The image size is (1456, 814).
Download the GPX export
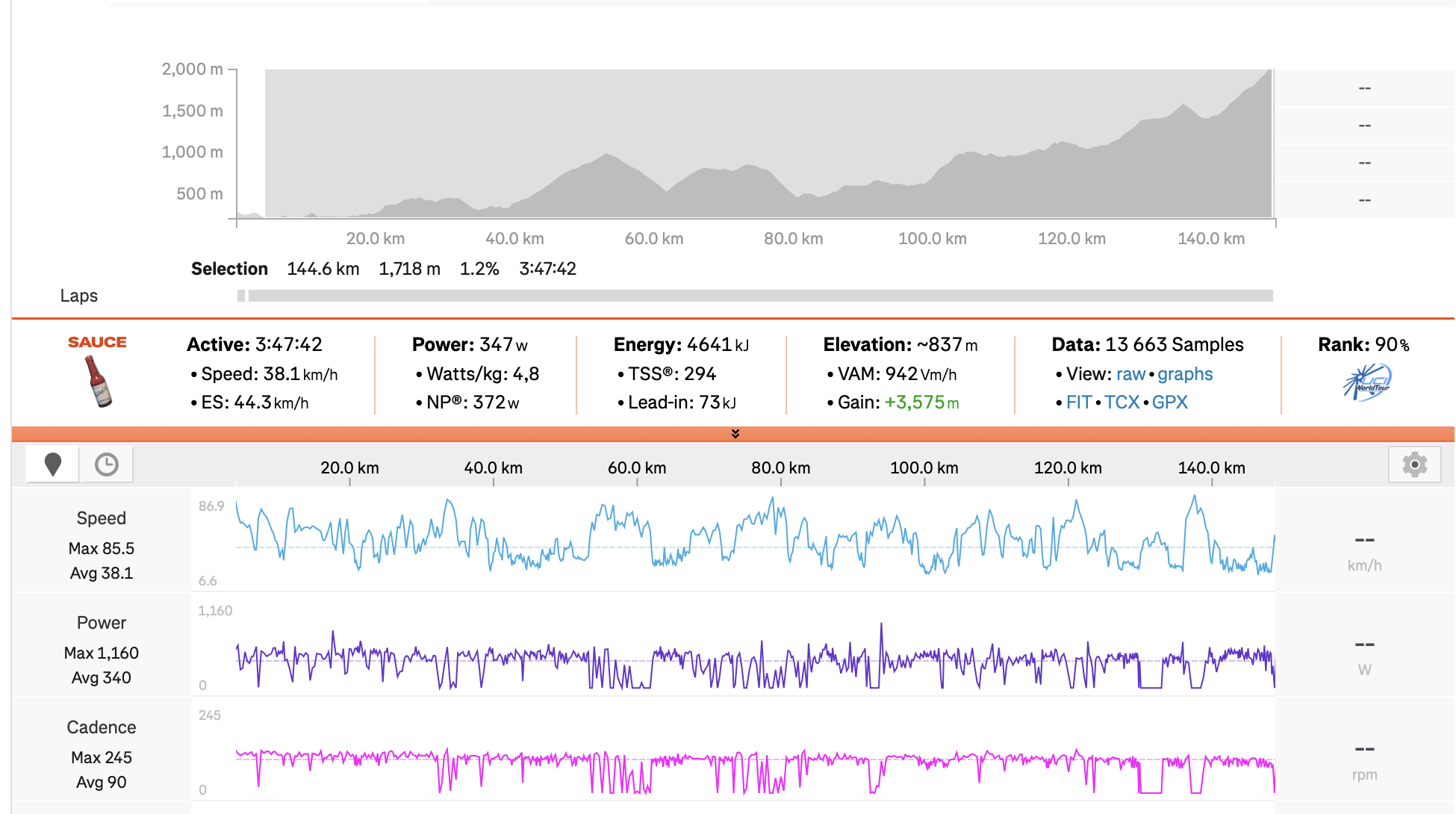click(x=1169, y=403)
